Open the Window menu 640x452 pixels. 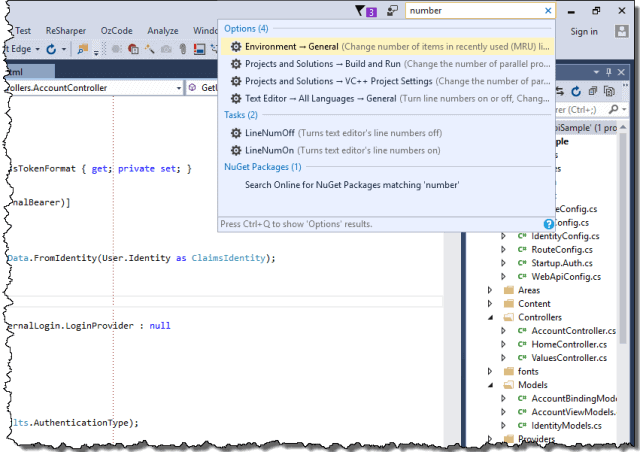click(x=205, y=31)
